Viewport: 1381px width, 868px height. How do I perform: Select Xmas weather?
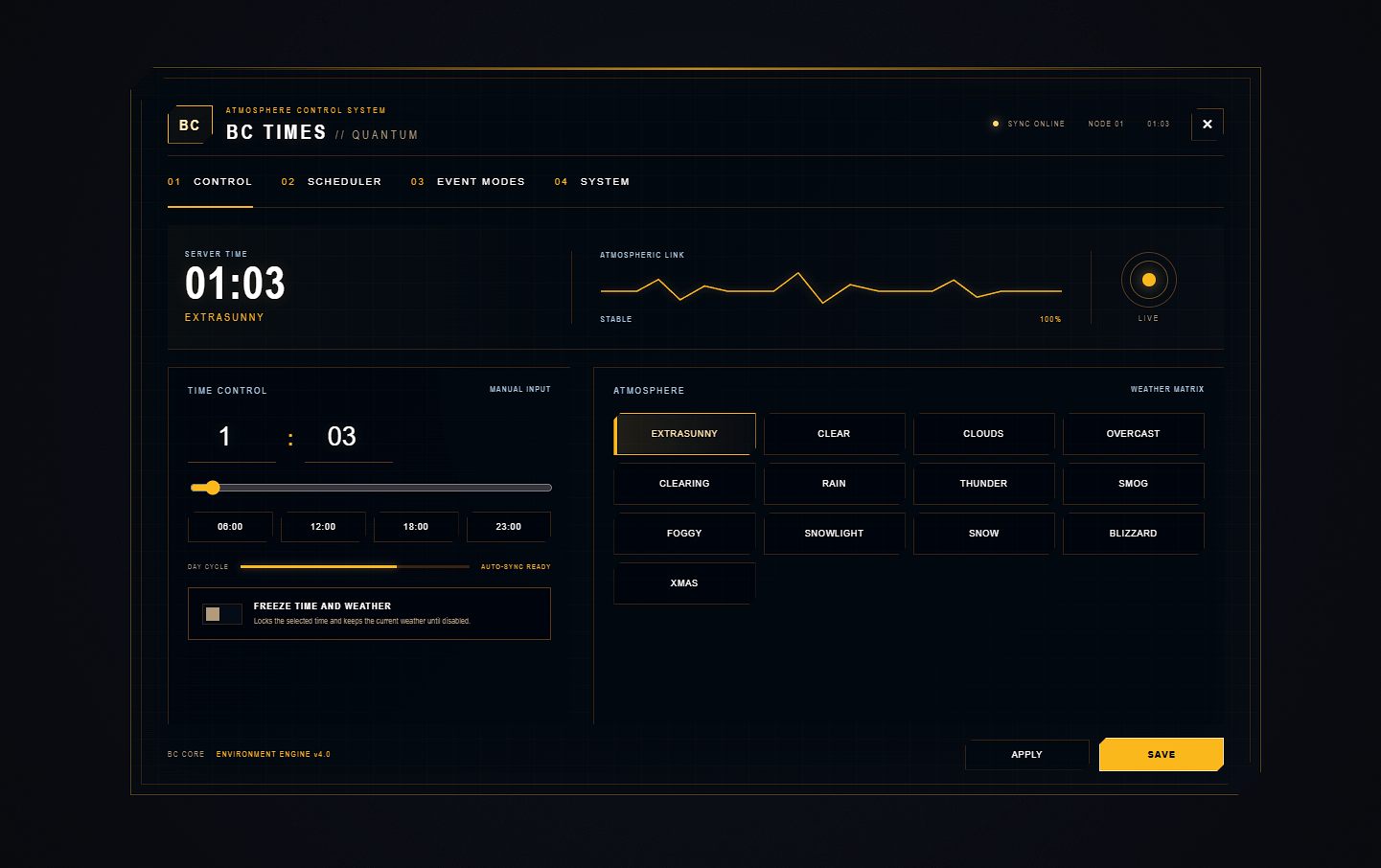pos(684,583)
